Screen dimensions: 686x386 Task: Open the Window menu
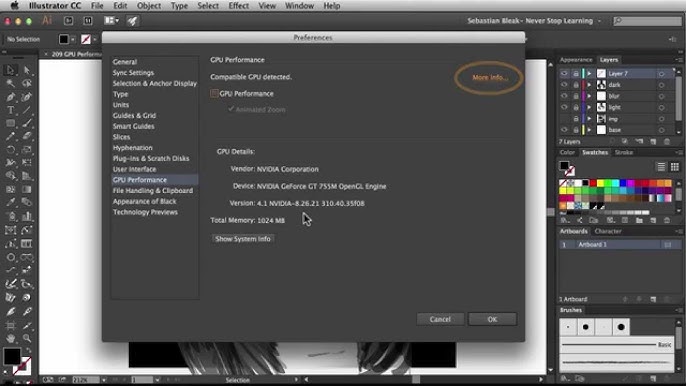tap(299, 6)
